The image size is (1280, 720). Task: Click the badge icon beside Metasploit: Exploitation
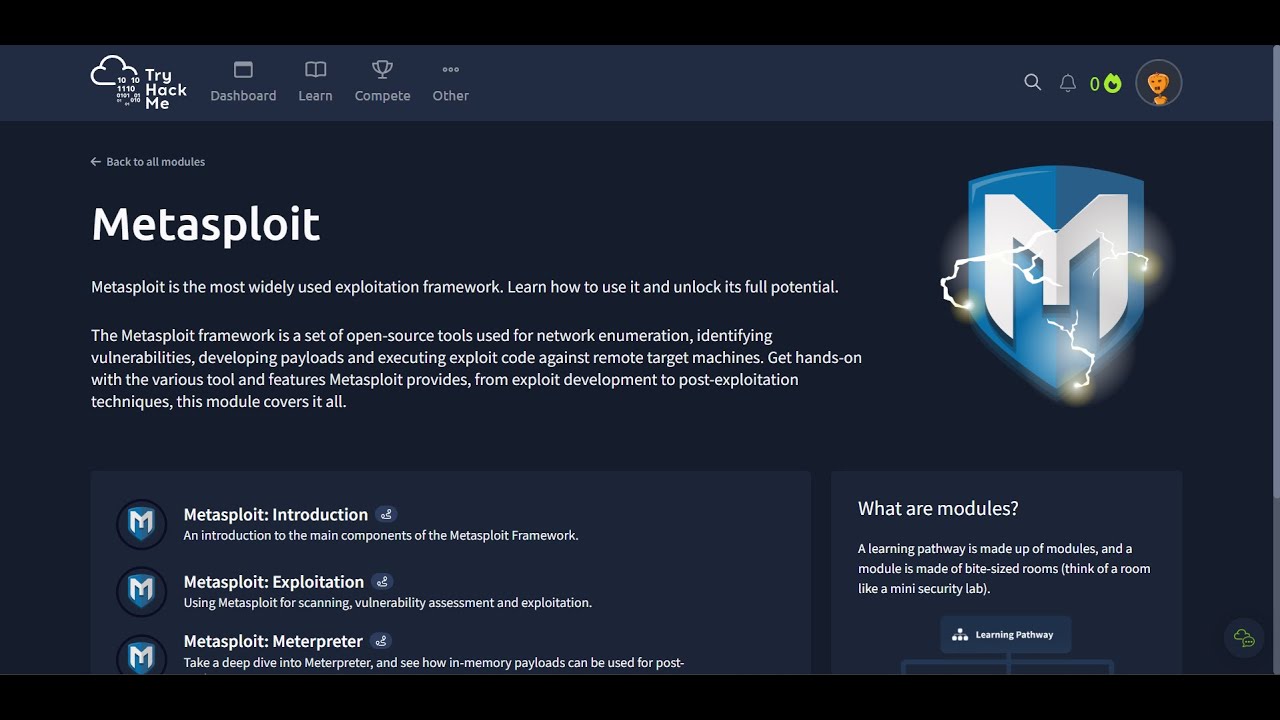tap(382, 581)
